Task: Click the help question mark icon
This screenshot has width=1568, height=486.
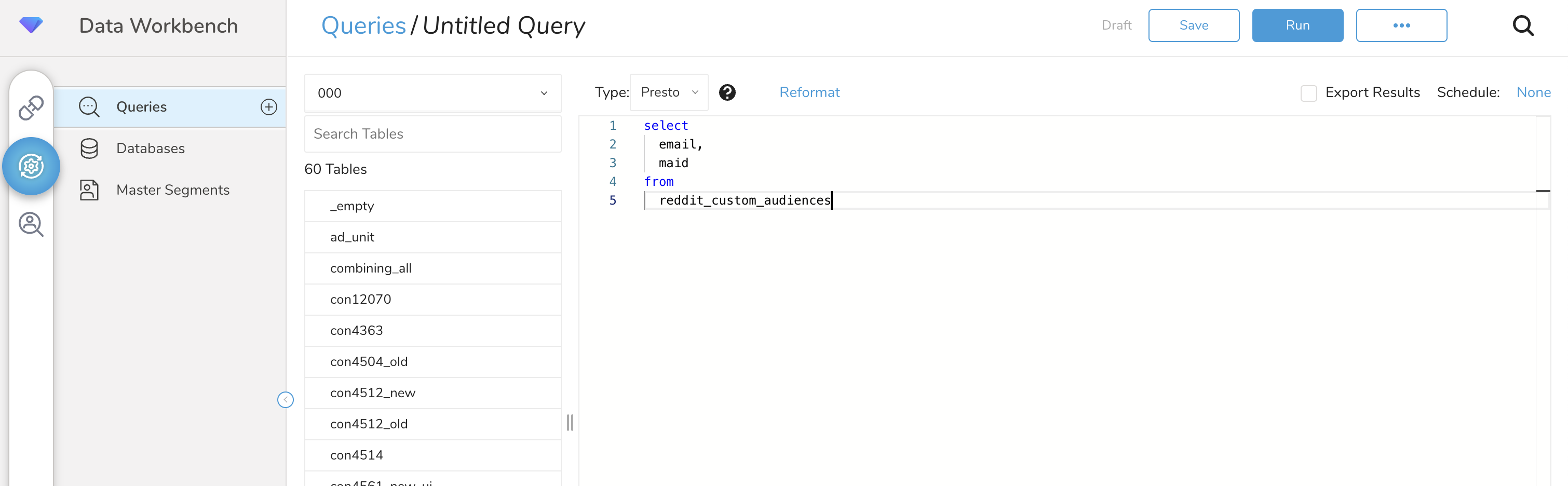Action: tap(727, 92)
